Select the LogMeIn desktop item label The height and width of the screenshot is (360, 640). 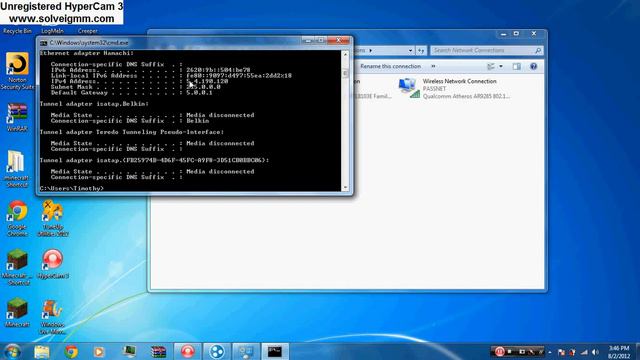(x=52, y=31)
